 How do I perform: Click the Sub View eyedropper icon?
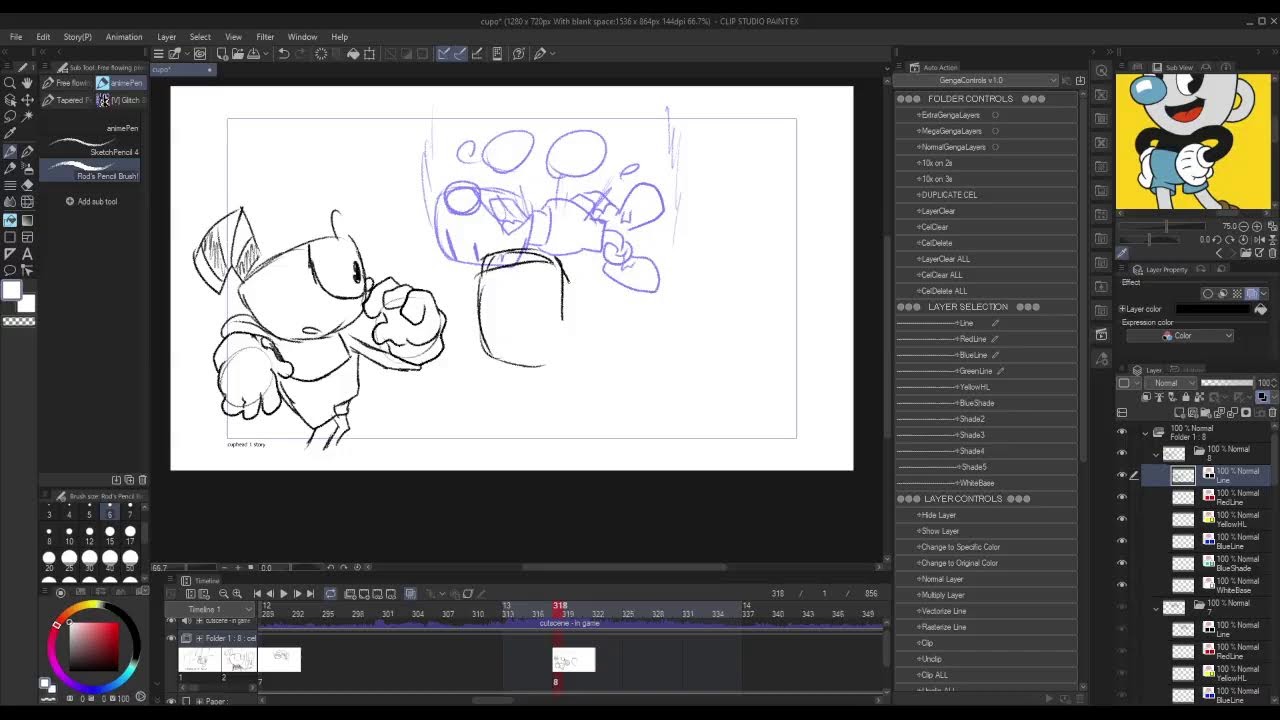1123,253
